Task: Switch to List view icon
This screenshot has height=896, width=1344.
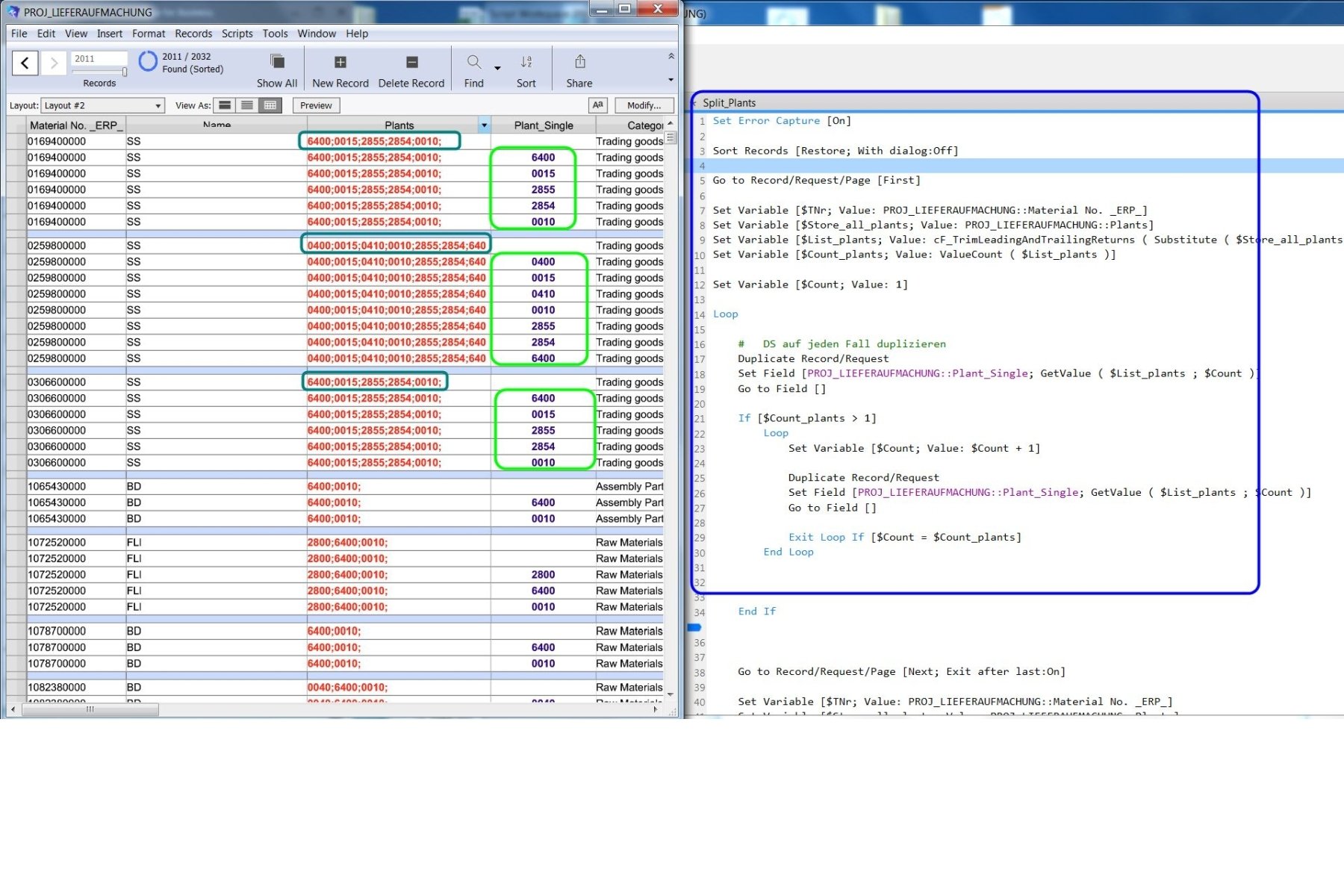Action: click(247, 105)
